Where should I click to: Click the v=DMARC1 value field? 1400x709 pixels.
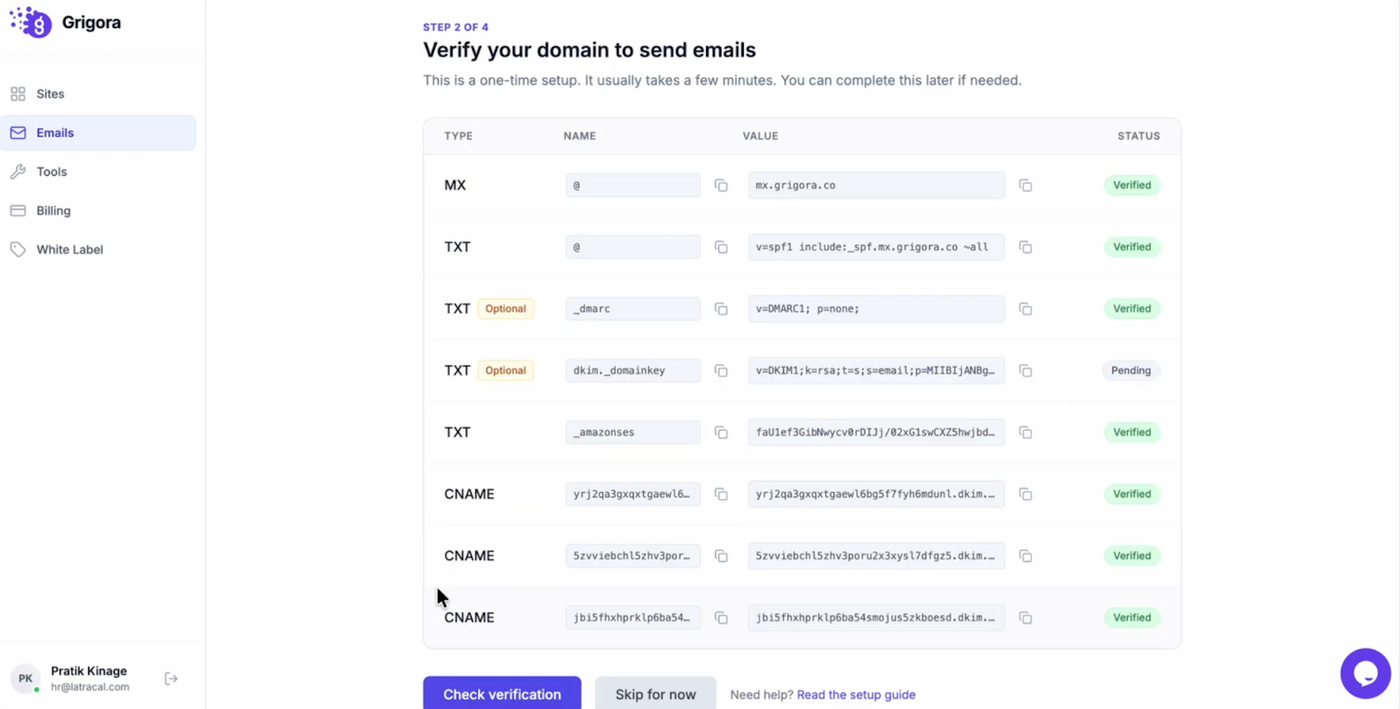click(x=876, y=309)
